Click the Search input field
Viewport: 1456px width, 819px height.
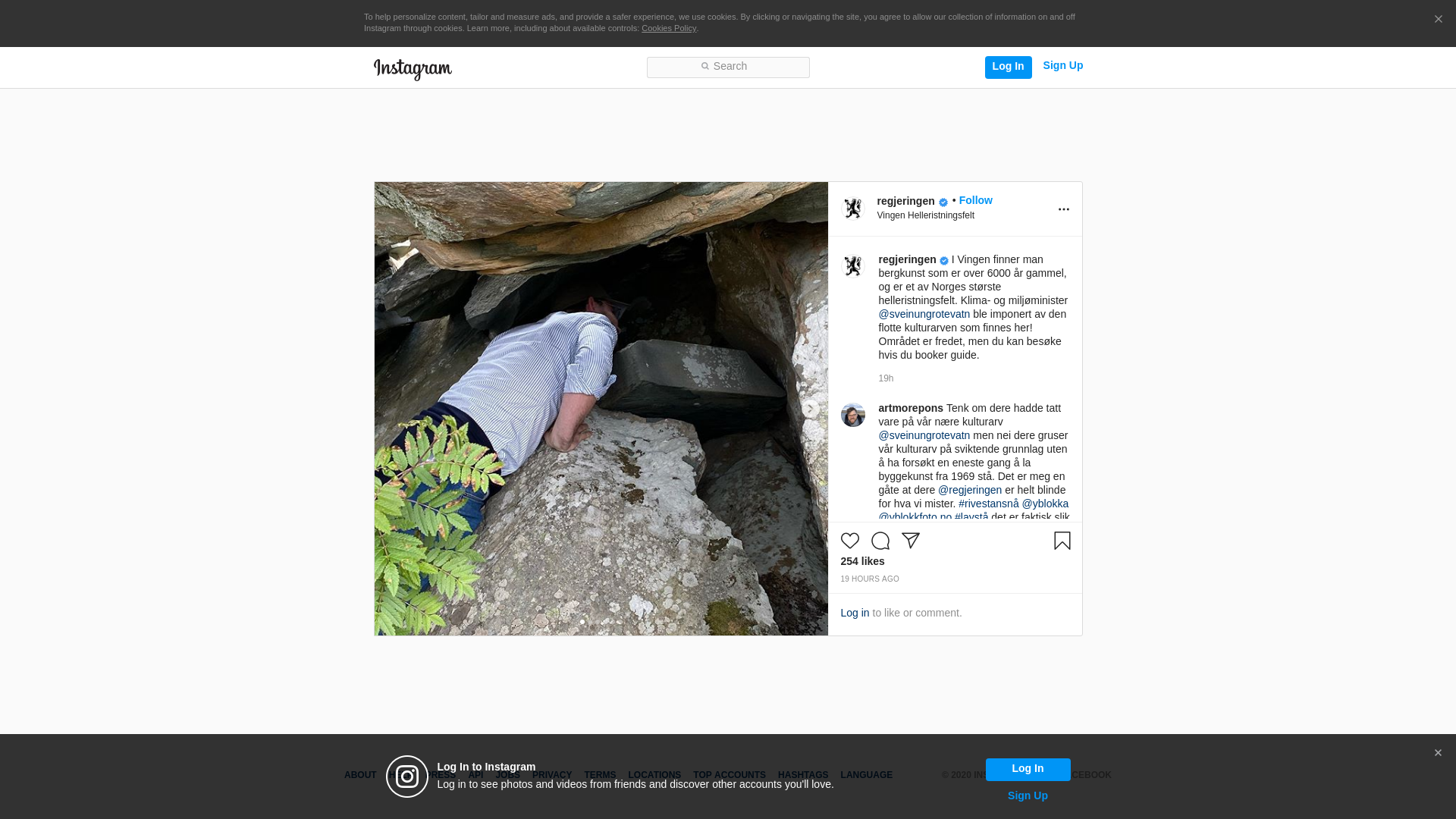point(728,67)
